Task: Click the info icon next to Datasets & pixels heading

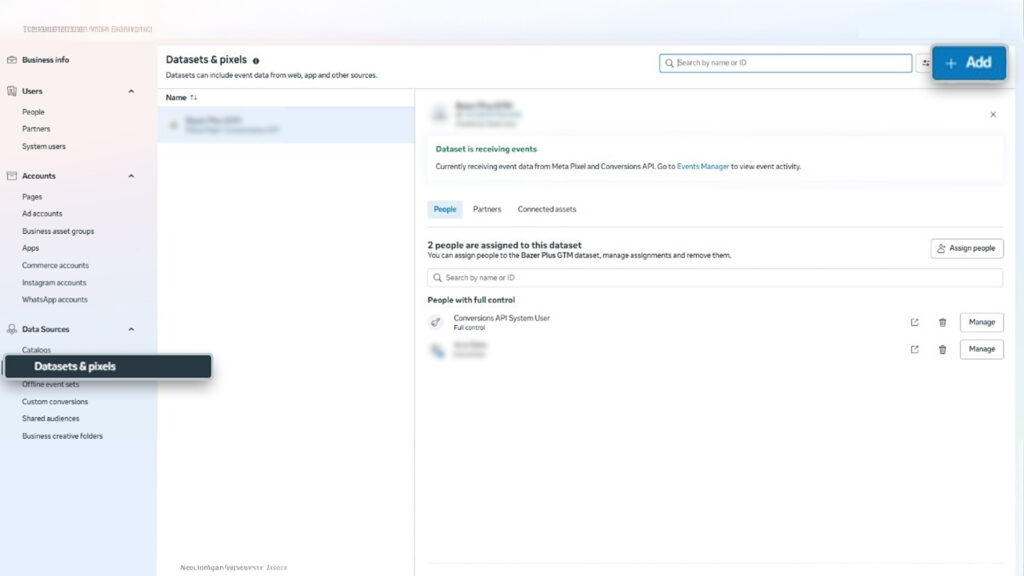Action: click(x=256, y=61)
